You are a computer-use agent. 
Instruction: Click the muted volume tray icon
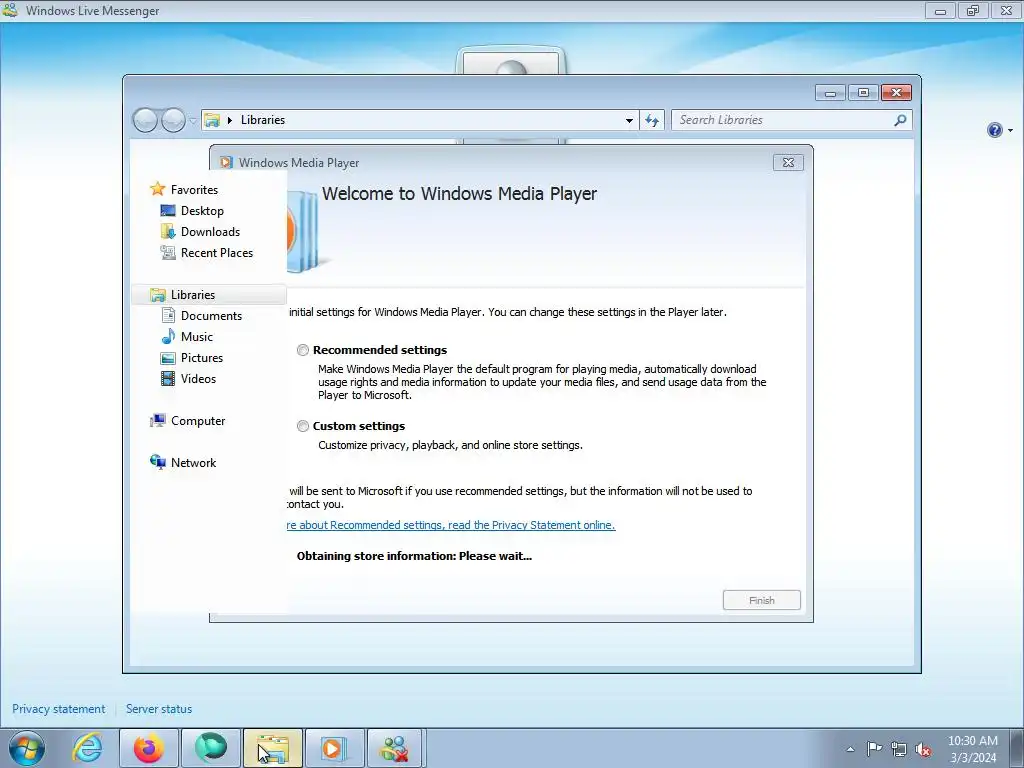(x=923, y=749)
